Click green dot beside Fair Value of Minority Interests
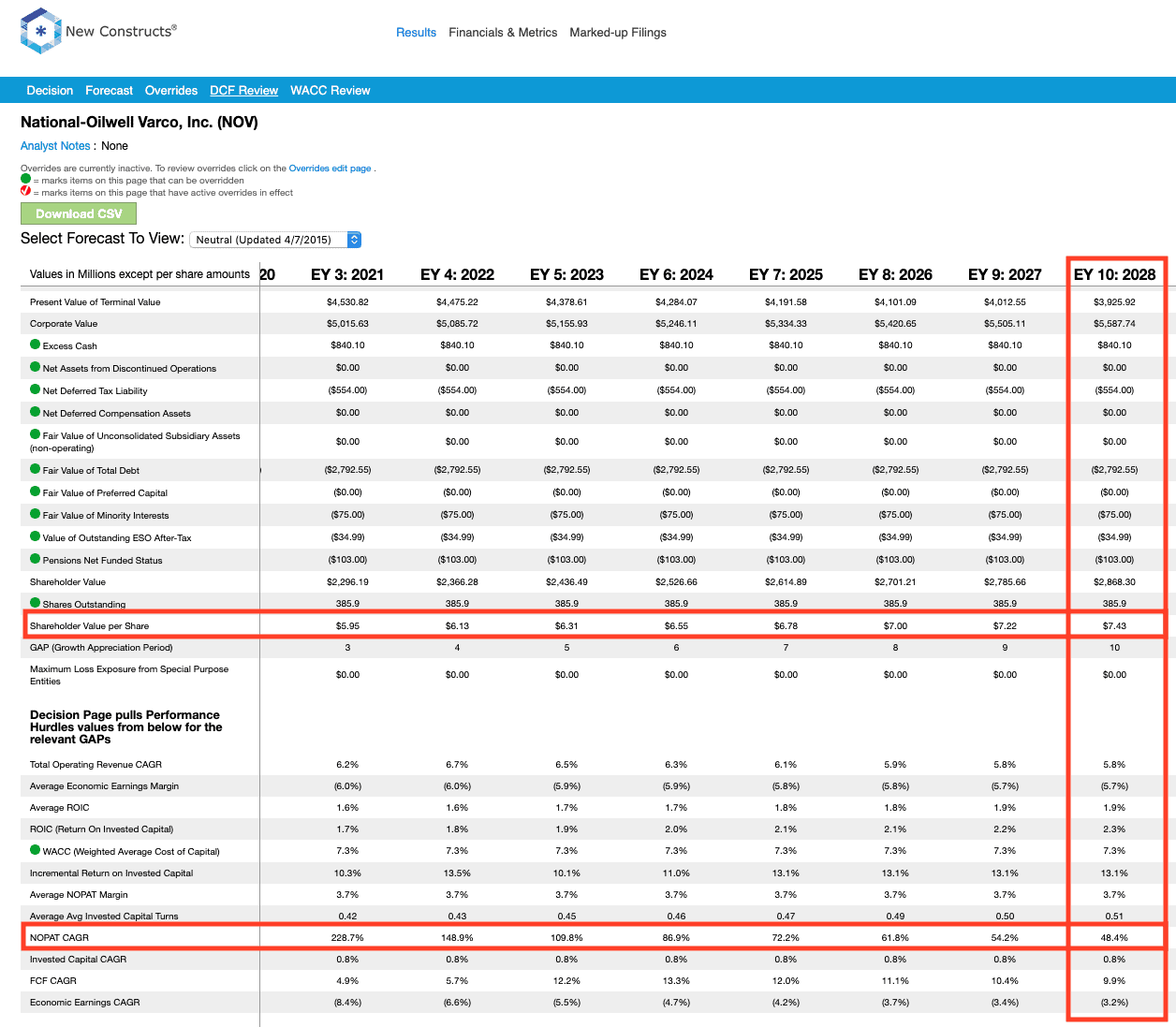 point(36,514)
